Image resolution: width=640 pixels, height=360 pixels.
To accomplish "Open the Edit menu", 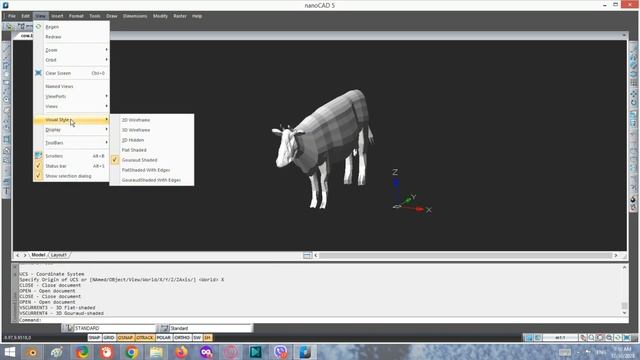I will [25, 16].
